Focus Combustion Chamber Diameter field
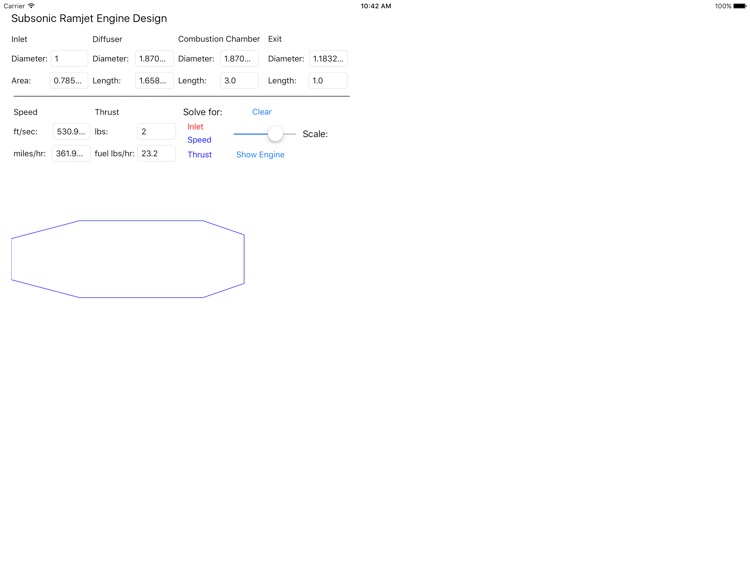Viewport: 750px width, 562px height. click(x=239, y=58)
